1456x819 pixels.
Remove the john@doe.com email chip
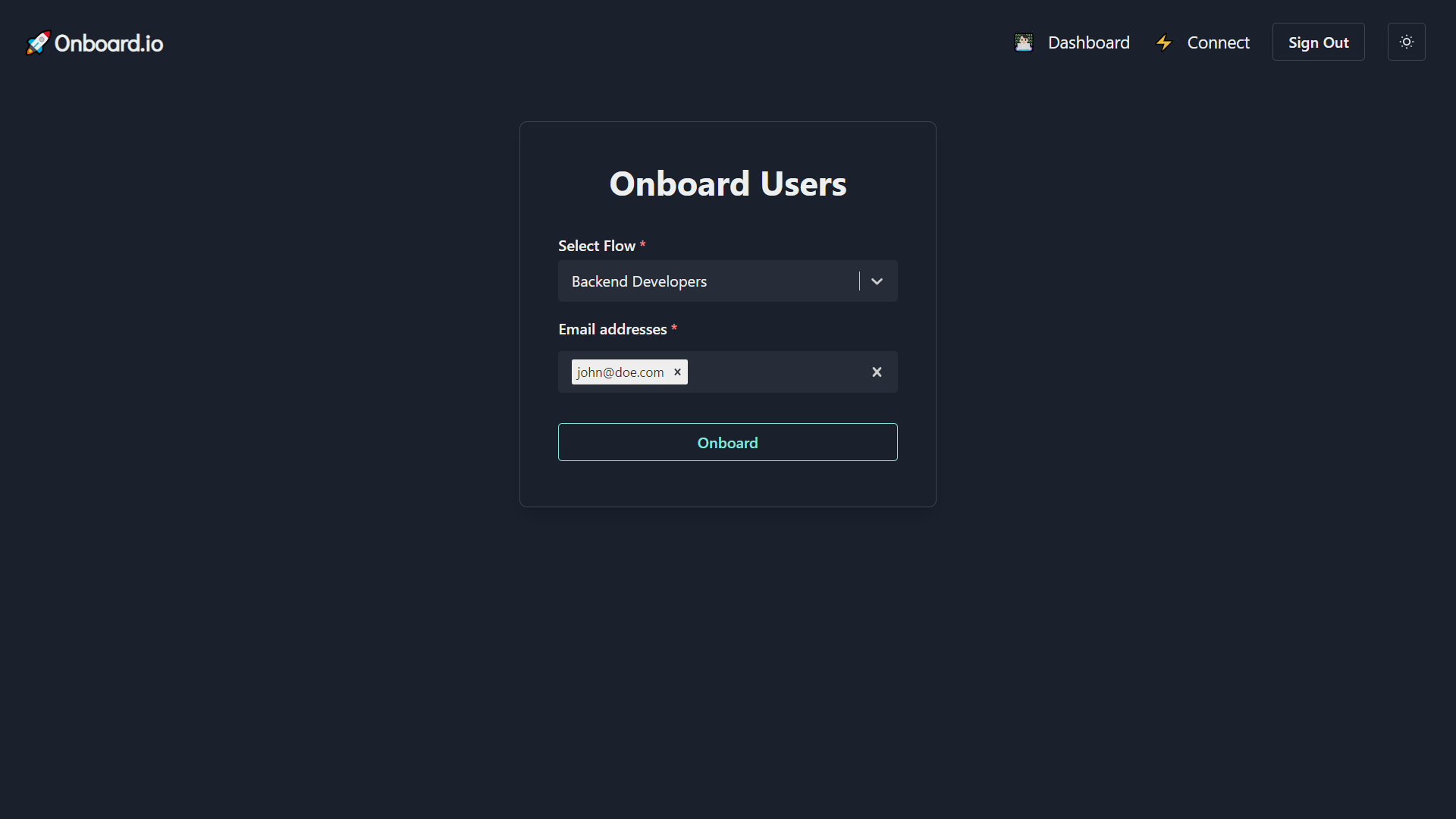(677, 372)
